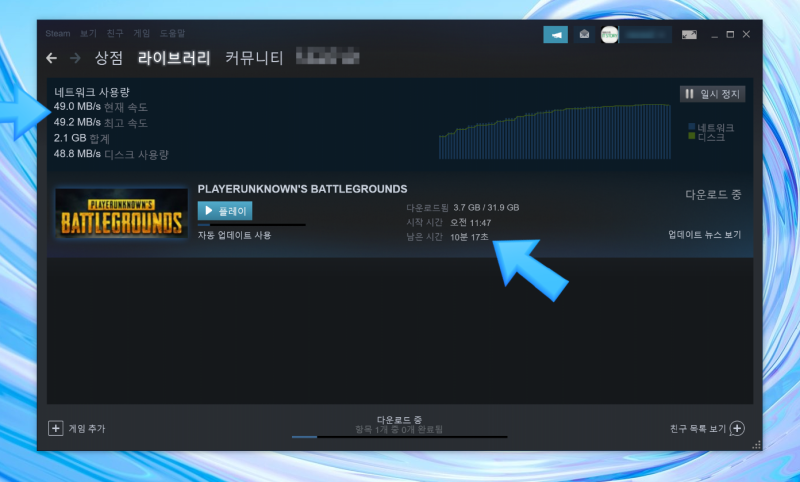Screen dimensions: 800x482
Task: Go to the 커뮤니티 tab
Action: coord(254,58)
